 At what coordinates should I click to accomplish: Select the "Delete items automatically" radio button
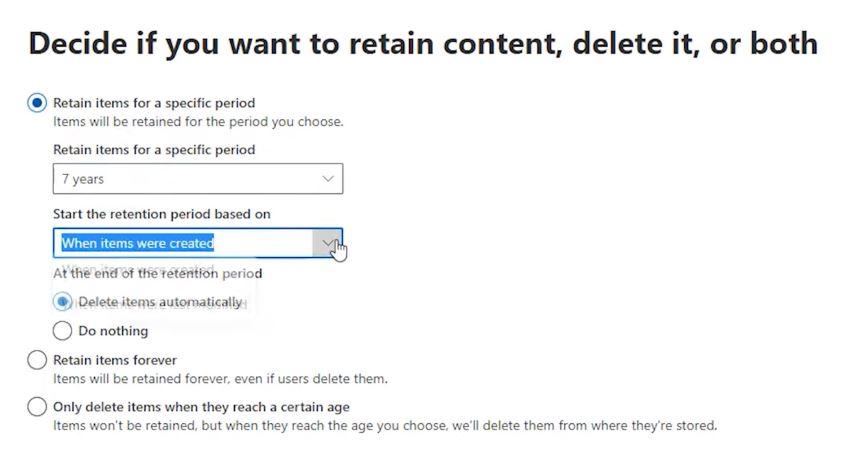[63, 301]
